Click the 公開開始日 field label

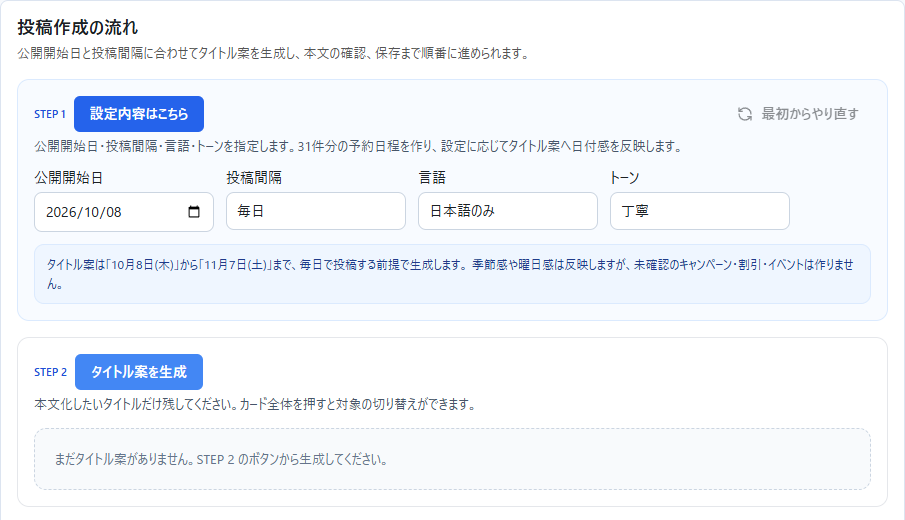pyautogui.click(x=68, y=178)
